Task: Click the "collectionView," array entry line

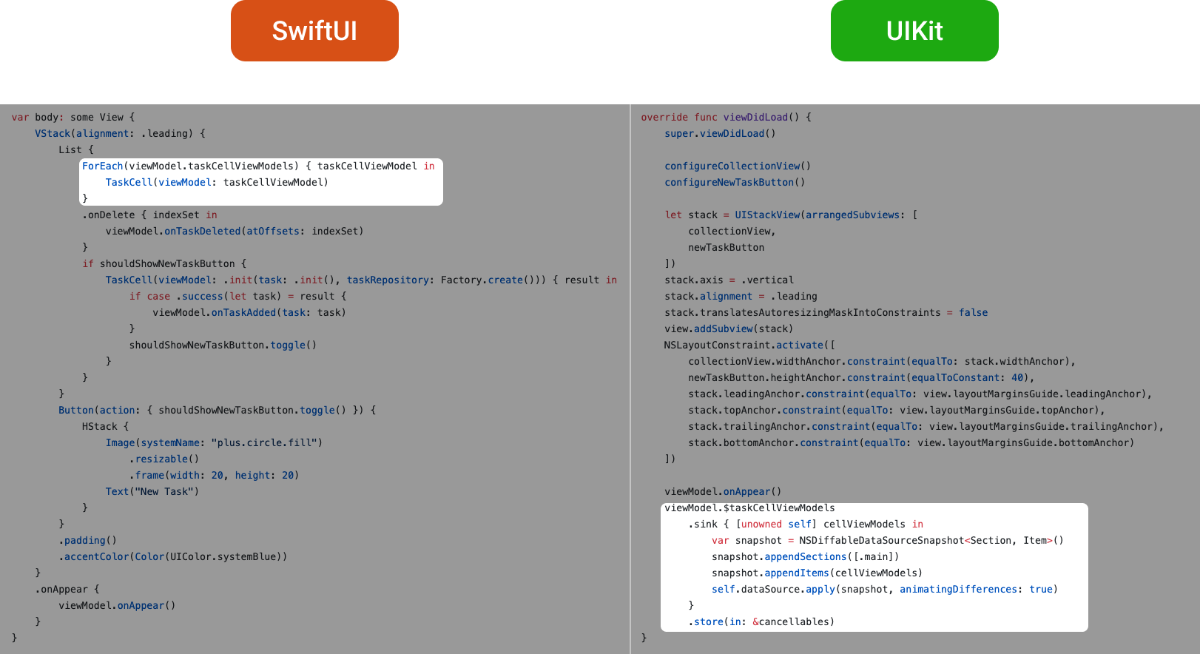Action: pyautogui.click(x=732, y=231)
